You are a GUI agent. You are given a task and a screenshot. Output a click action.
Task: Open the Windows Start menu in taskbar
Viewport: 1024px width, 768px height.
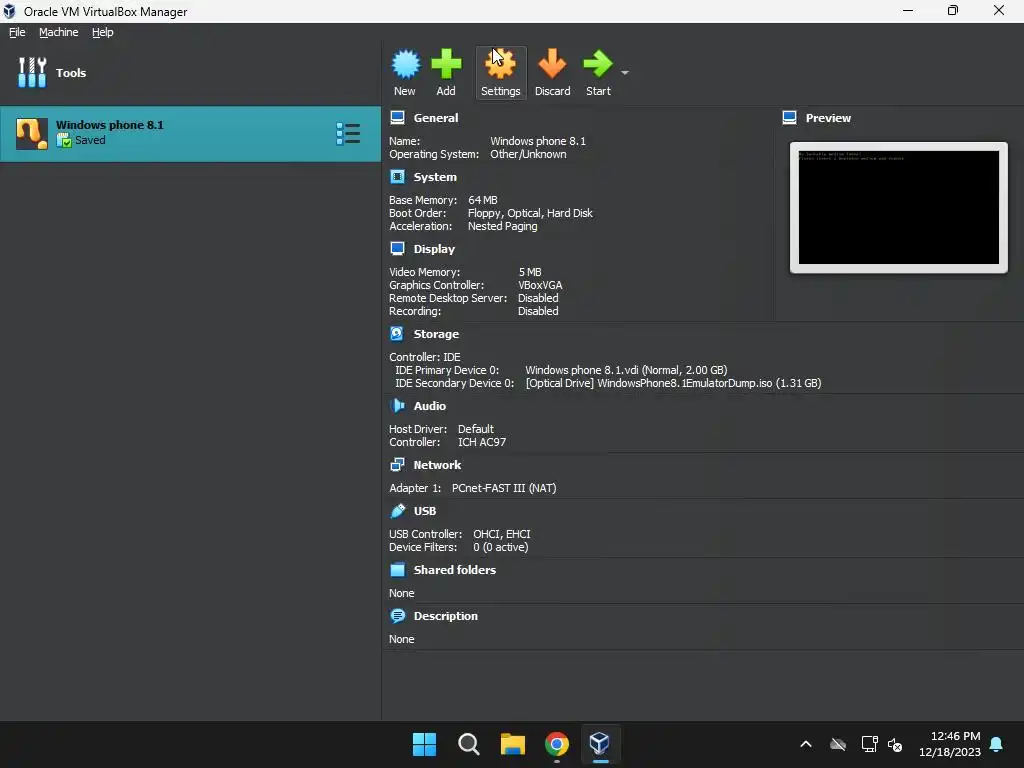[x=424, y=743]
